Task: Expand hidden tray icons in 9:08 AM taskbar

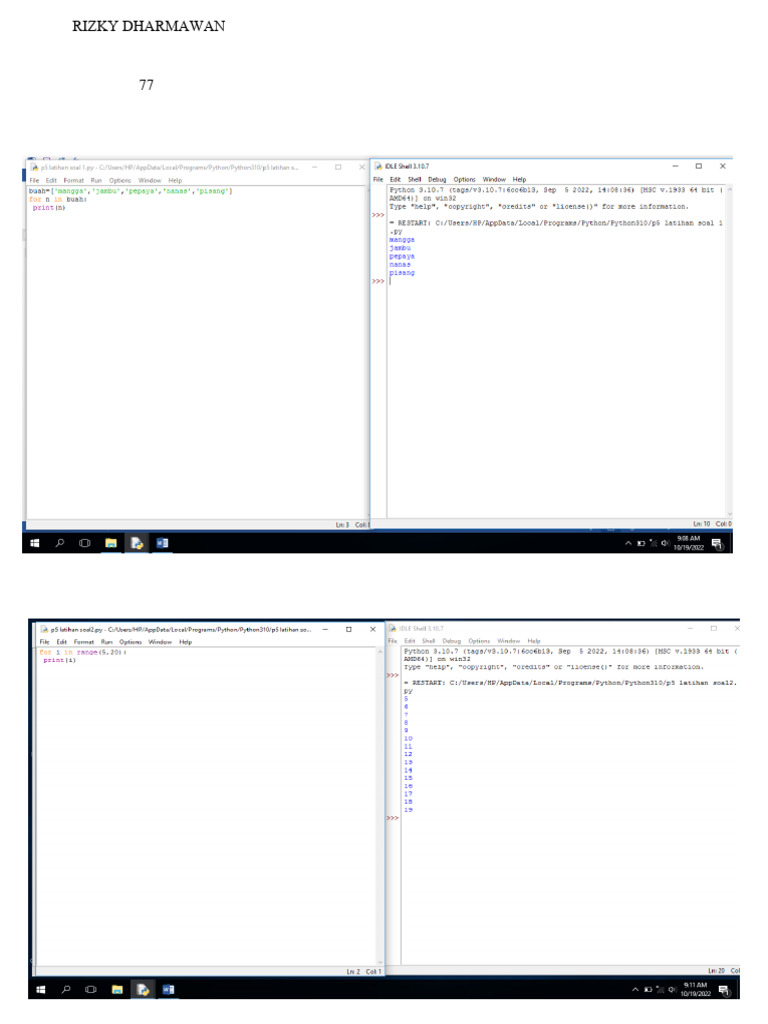Action: tap(629, 543)
